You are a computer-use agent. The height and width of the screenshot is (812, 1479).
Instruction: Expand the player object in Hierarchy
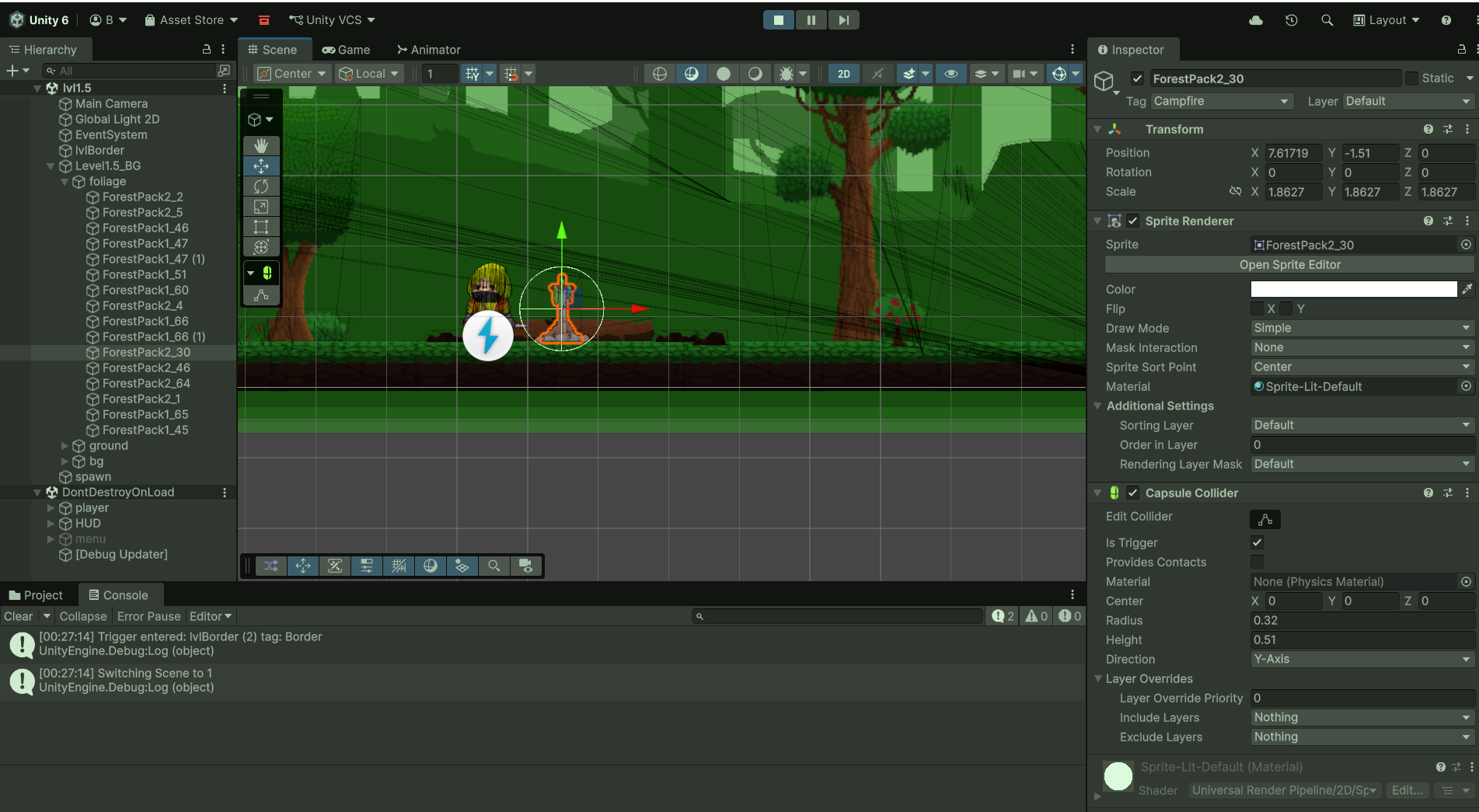pyautogui.click(x=51, y=508)
